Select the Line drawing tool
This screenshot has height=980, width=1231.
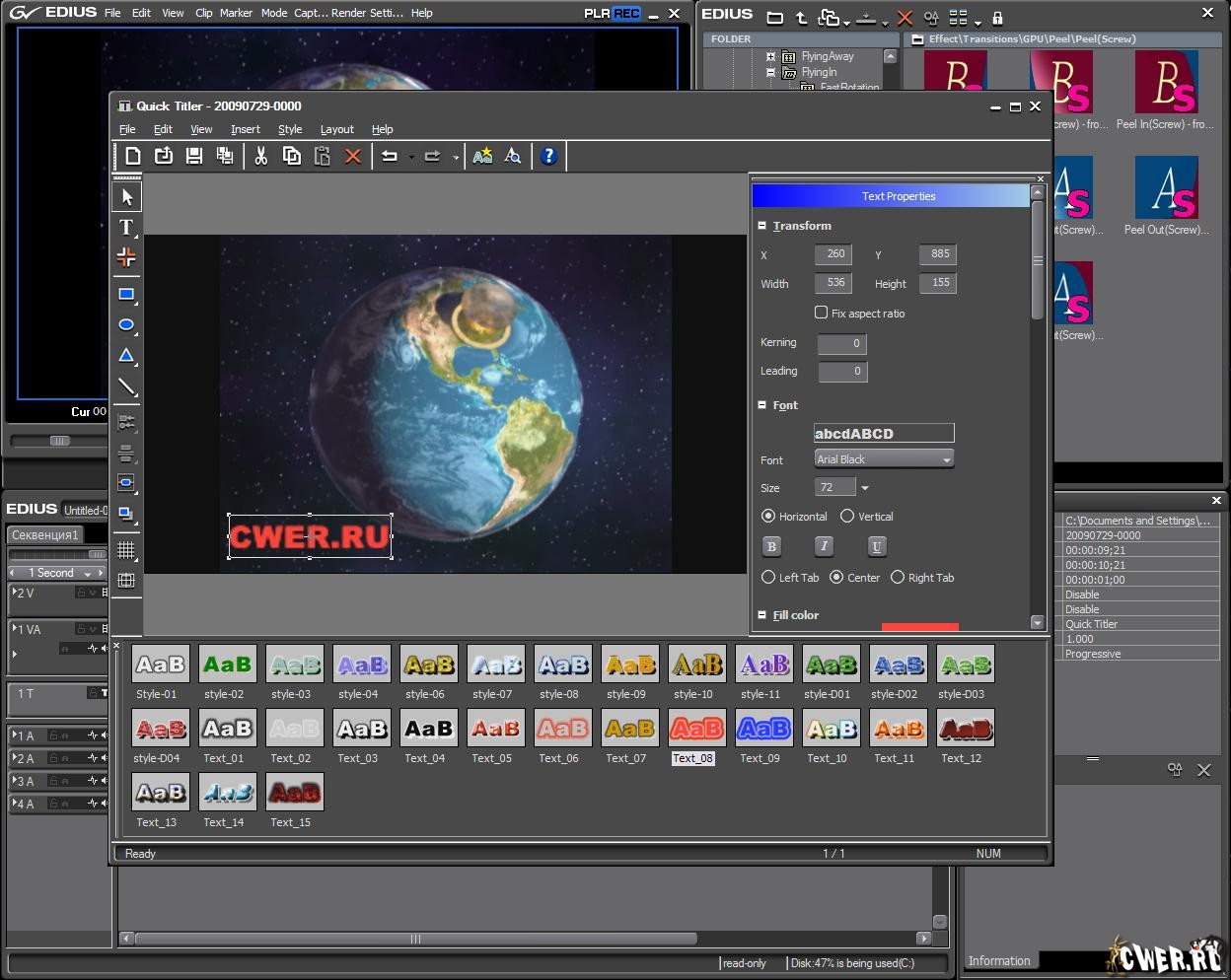click(126, 387)
